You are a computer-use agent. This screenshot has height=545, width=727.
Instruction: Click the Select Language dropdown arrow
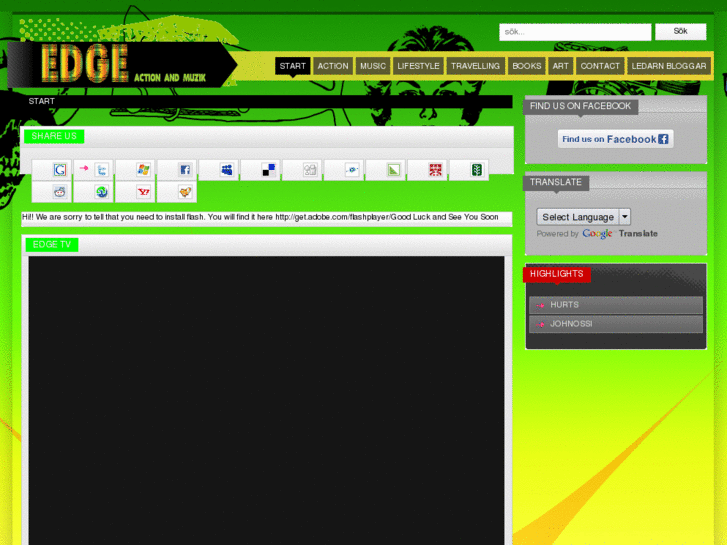coord(625,217)
